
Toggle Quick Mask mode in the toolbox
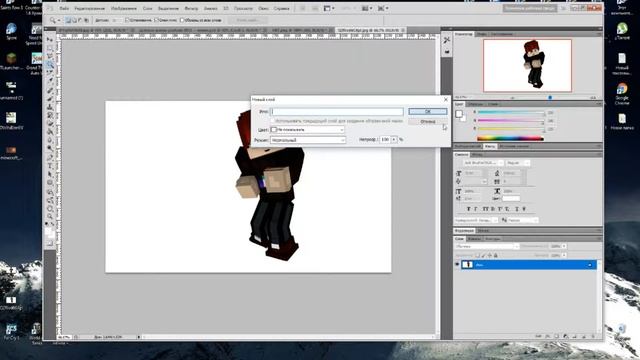click(50, 243)
